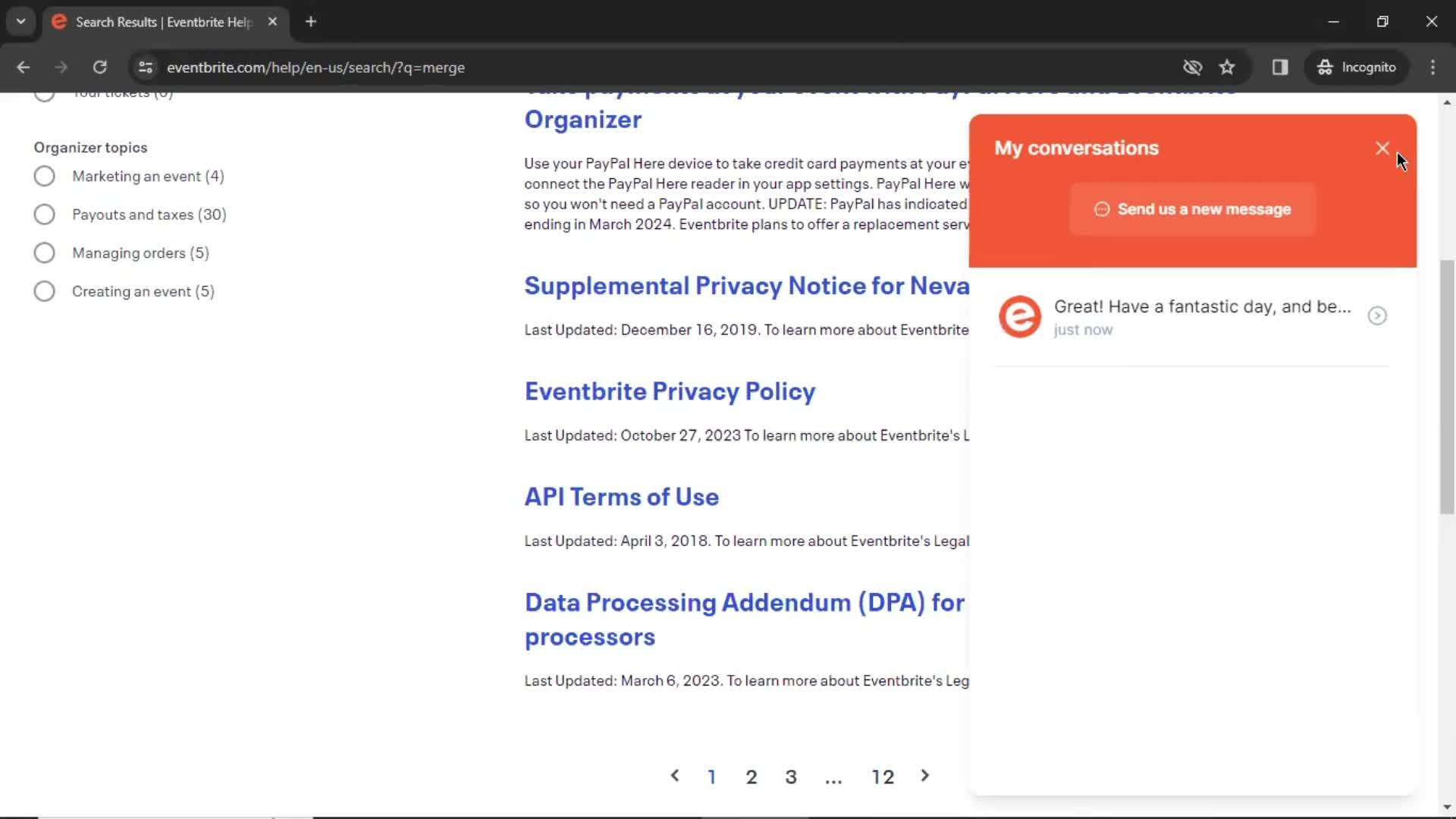Image resolution: width=1456 pixels, height=819 pixels.
Task: Bookmark this tab with the star icon
Action: coord(1227,67)
